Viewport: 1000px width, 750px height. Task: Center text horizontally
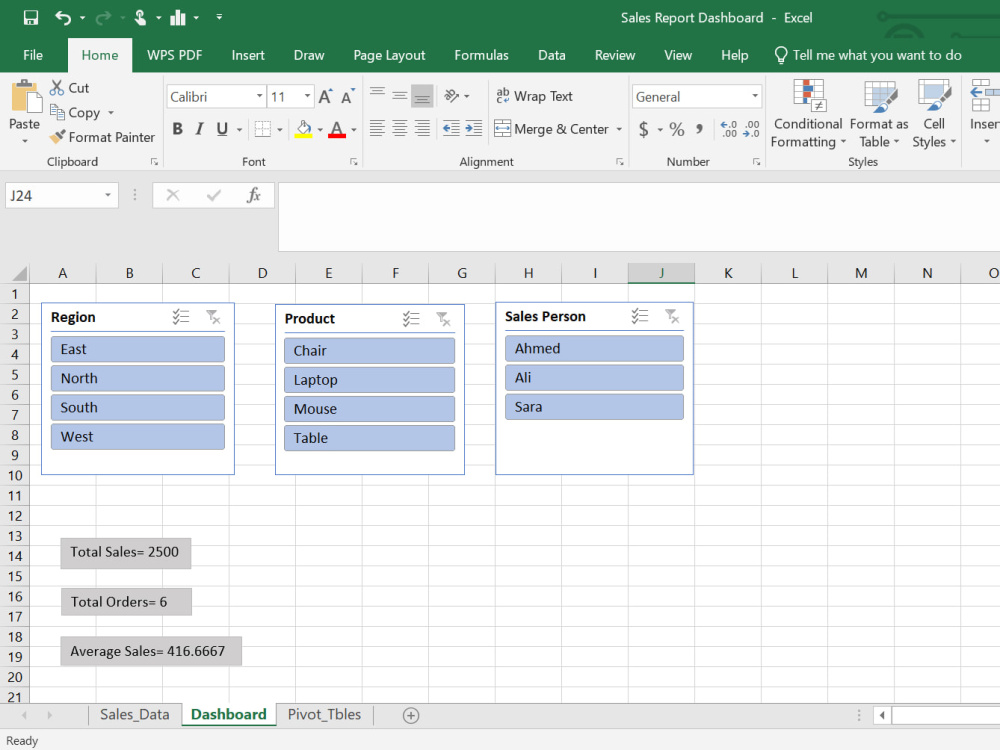click(x=400, y=129)
